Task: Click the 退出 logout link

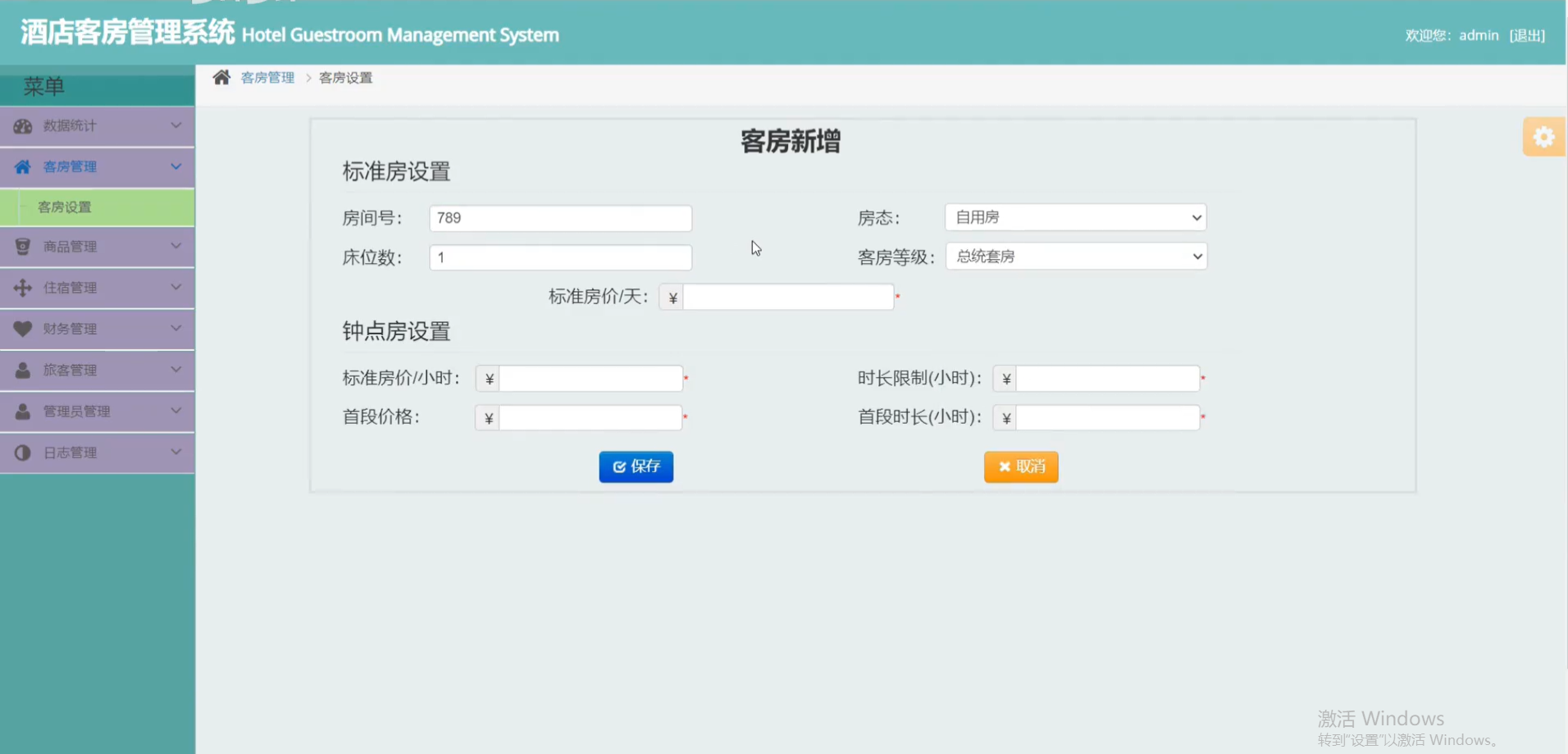Action: (x=1527, y=35)
